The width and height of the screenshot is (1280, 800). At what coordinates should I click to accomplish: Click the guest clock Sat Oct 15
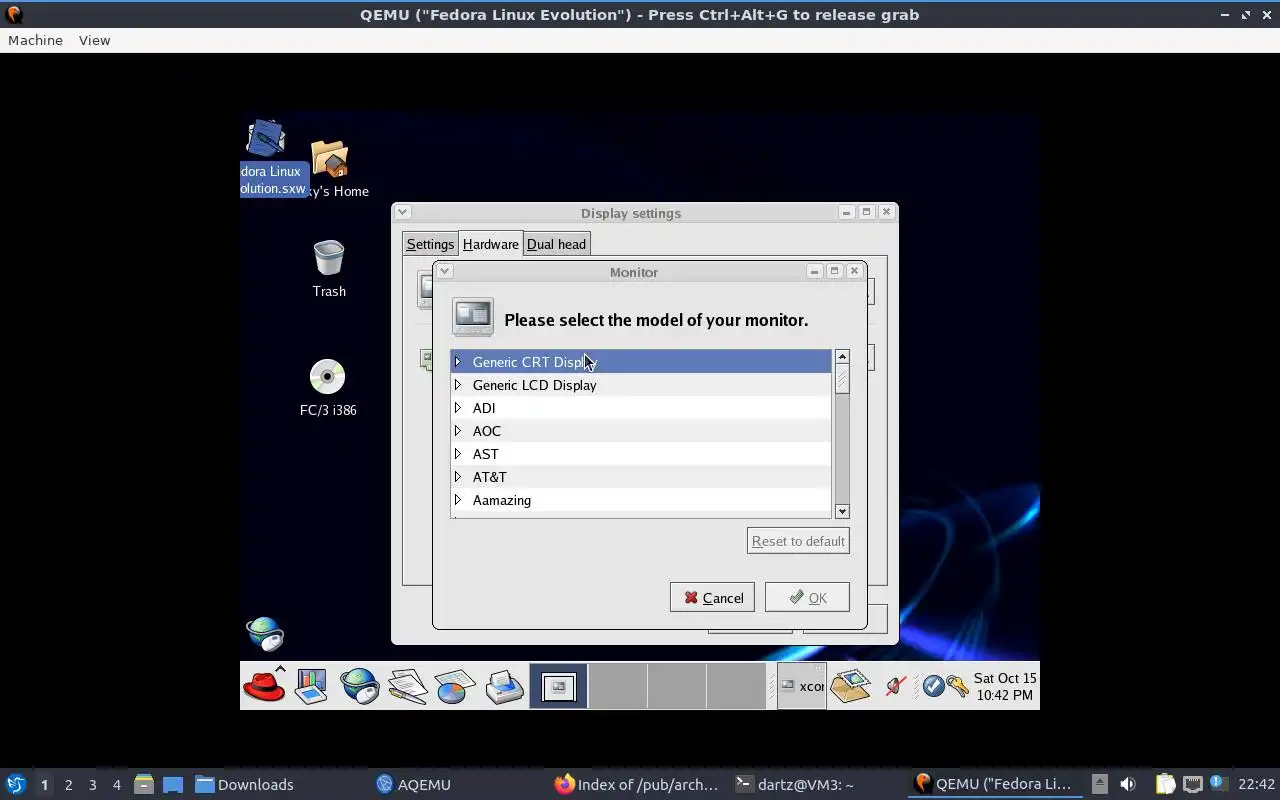[1005, 686]
